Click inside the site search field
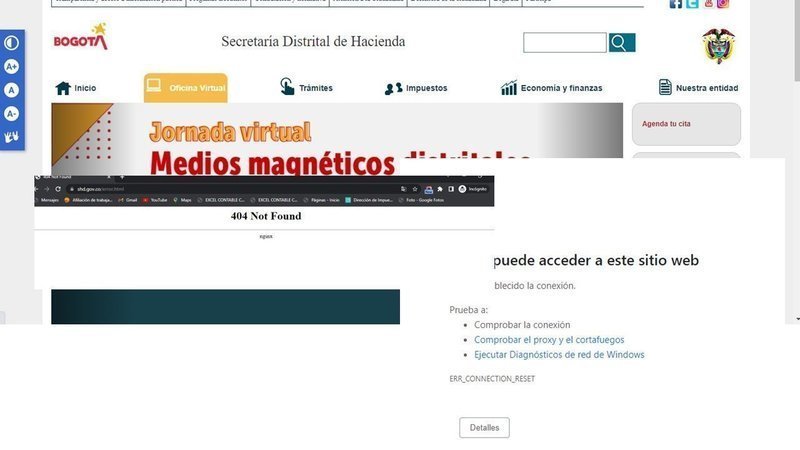 [564, 42]
